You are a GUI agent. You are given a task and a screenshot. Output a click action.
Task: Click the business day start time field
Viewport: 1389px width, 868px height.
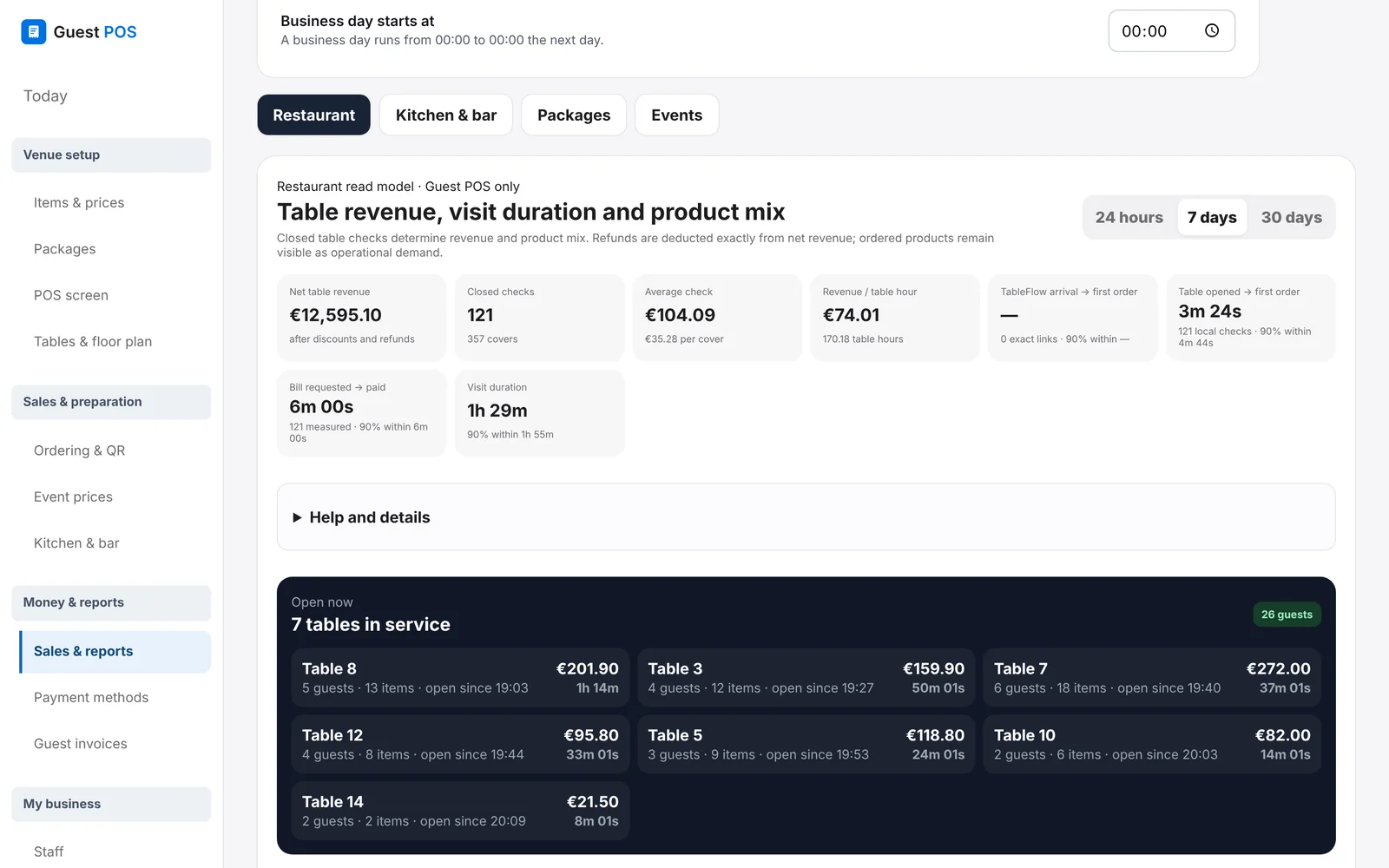click(1171, 31)
